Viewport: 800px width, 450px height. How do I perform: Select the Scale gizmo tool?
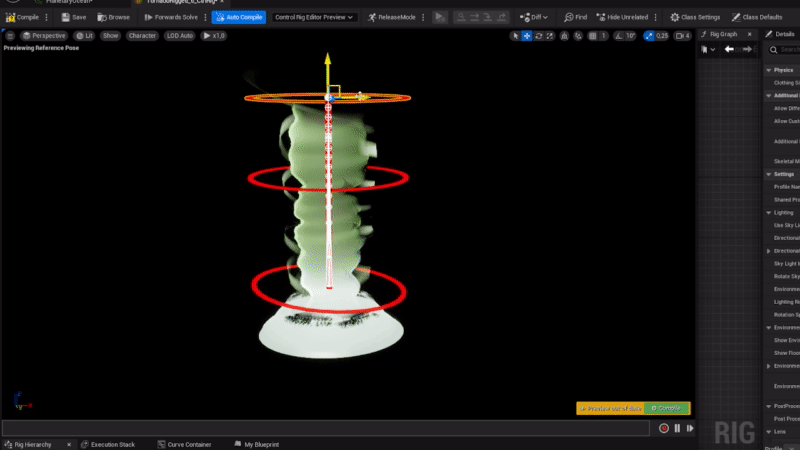click(549, 36)
